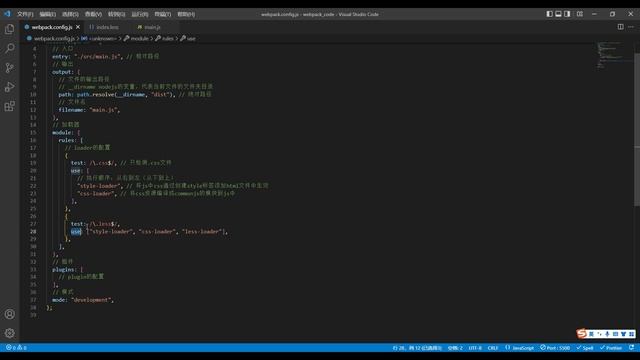The width and height of the screenshot is (640, 360).
Task: Click the Spell checker status item
Action: tap(585, 348)
